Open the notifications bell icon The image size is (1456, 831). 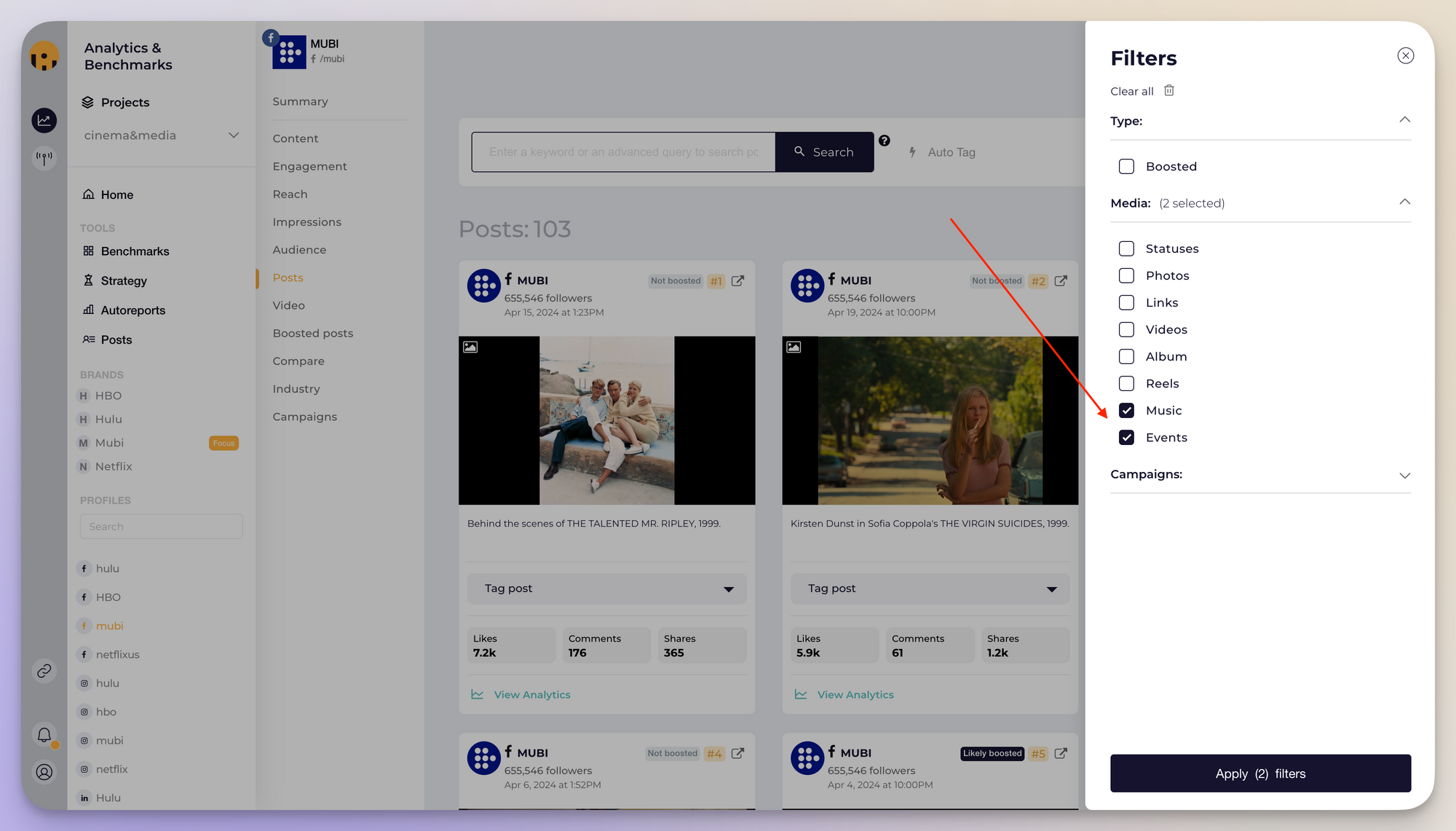tap(44, 735)
